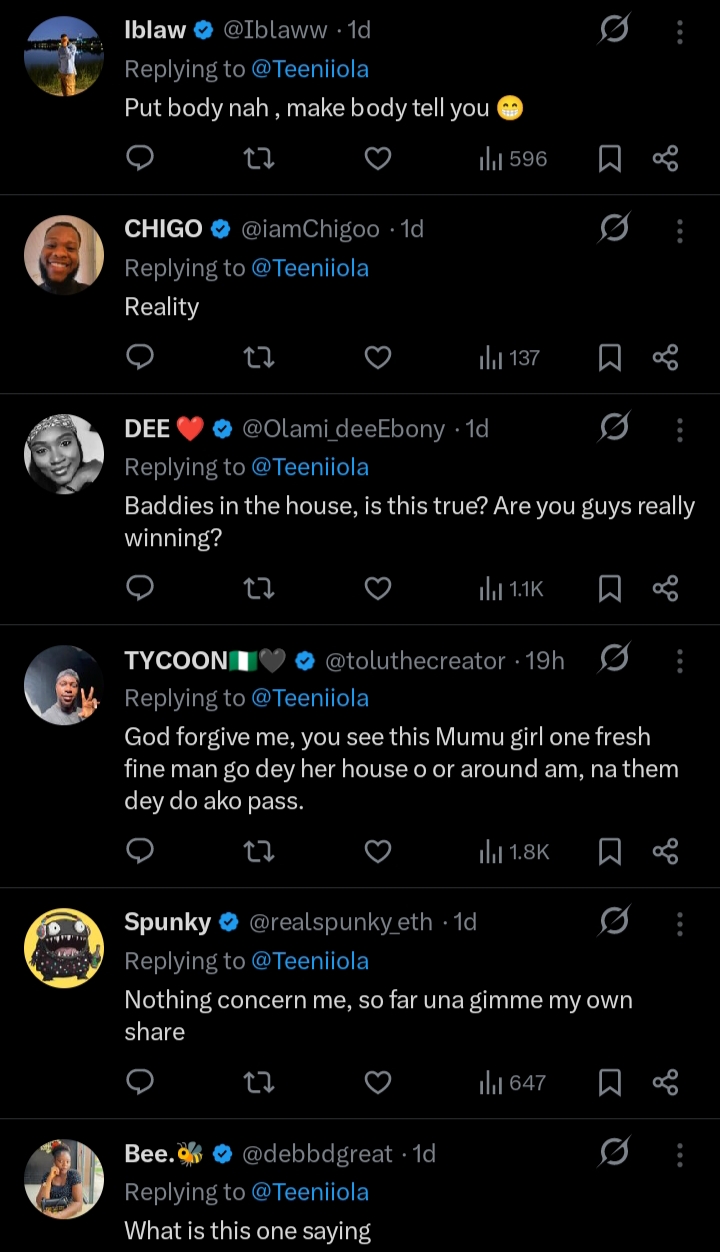Tap DEE's black-and-white profile picture
Image resolution: width=720 pixels, height=1252 pixels.
click(x=64, y=454)
